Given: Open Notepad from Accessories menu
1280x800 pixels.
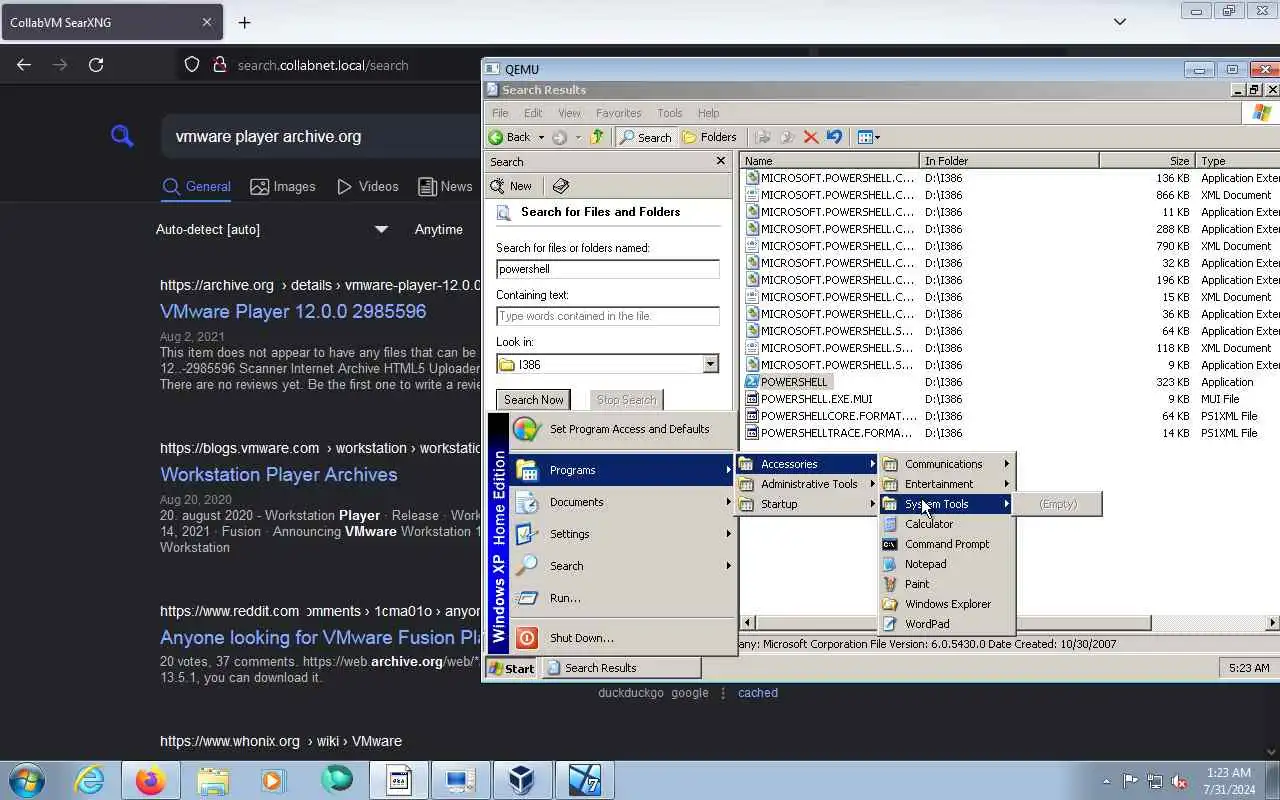Looking at the screenshot, I should tap(947, 564).
